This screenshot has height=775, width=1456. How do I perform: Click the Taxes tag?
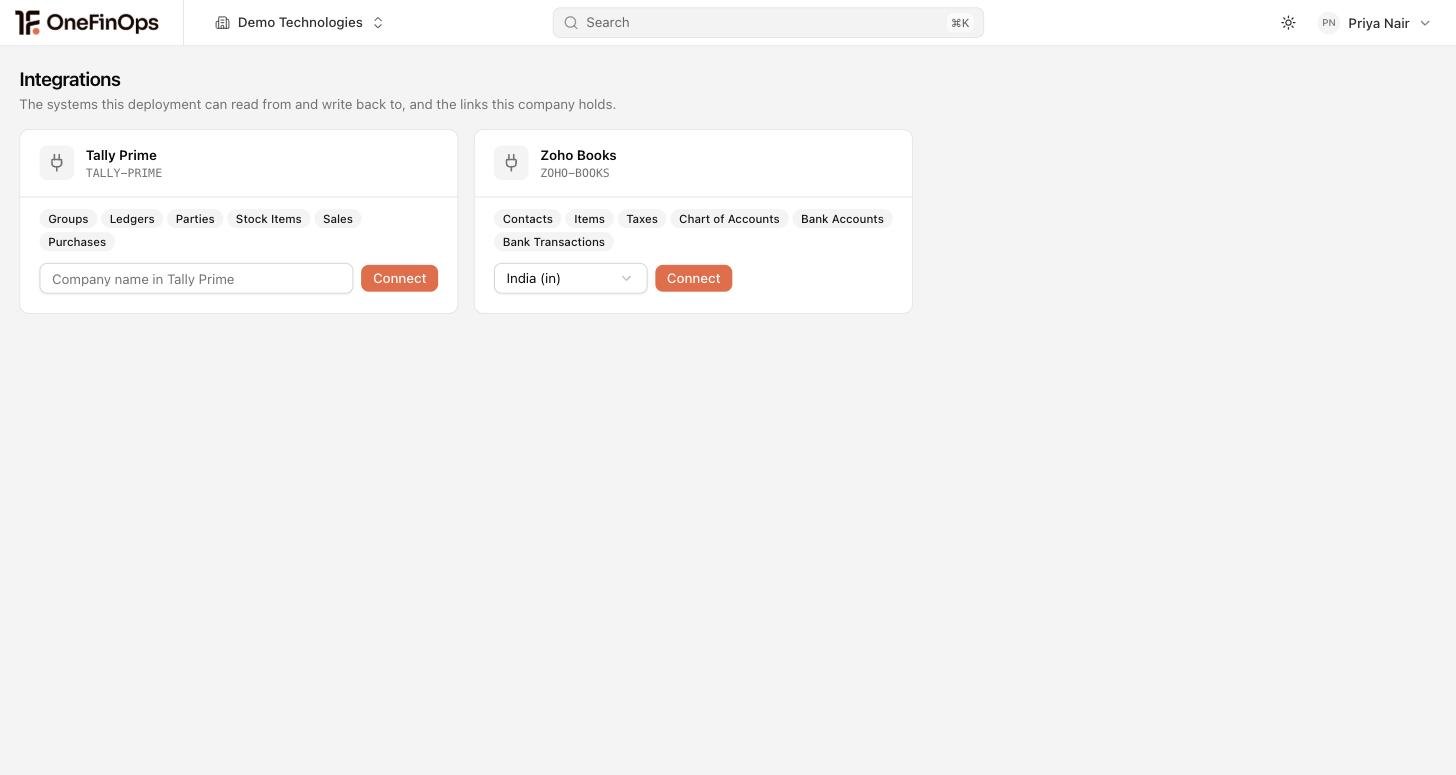coord(642,219)
